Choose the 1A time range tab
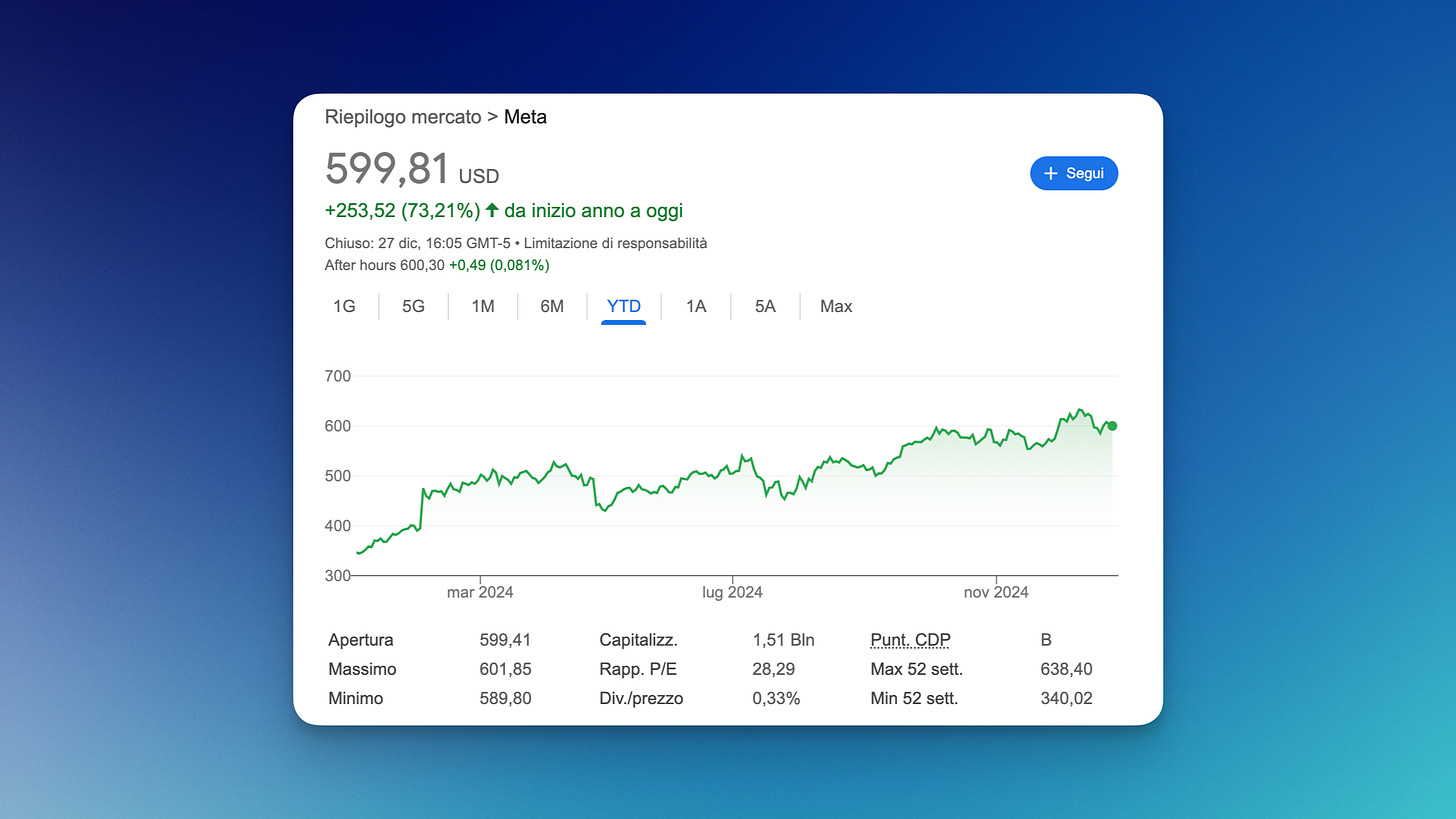The image size is (1456, 819). click(x=696, y=306)
